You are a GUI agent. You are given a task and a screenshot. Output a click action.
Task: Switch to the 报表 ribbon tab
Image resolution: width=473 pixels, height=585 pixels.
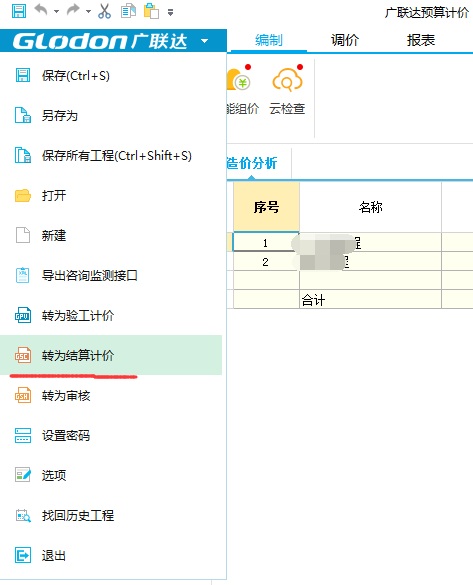[421, 40]
